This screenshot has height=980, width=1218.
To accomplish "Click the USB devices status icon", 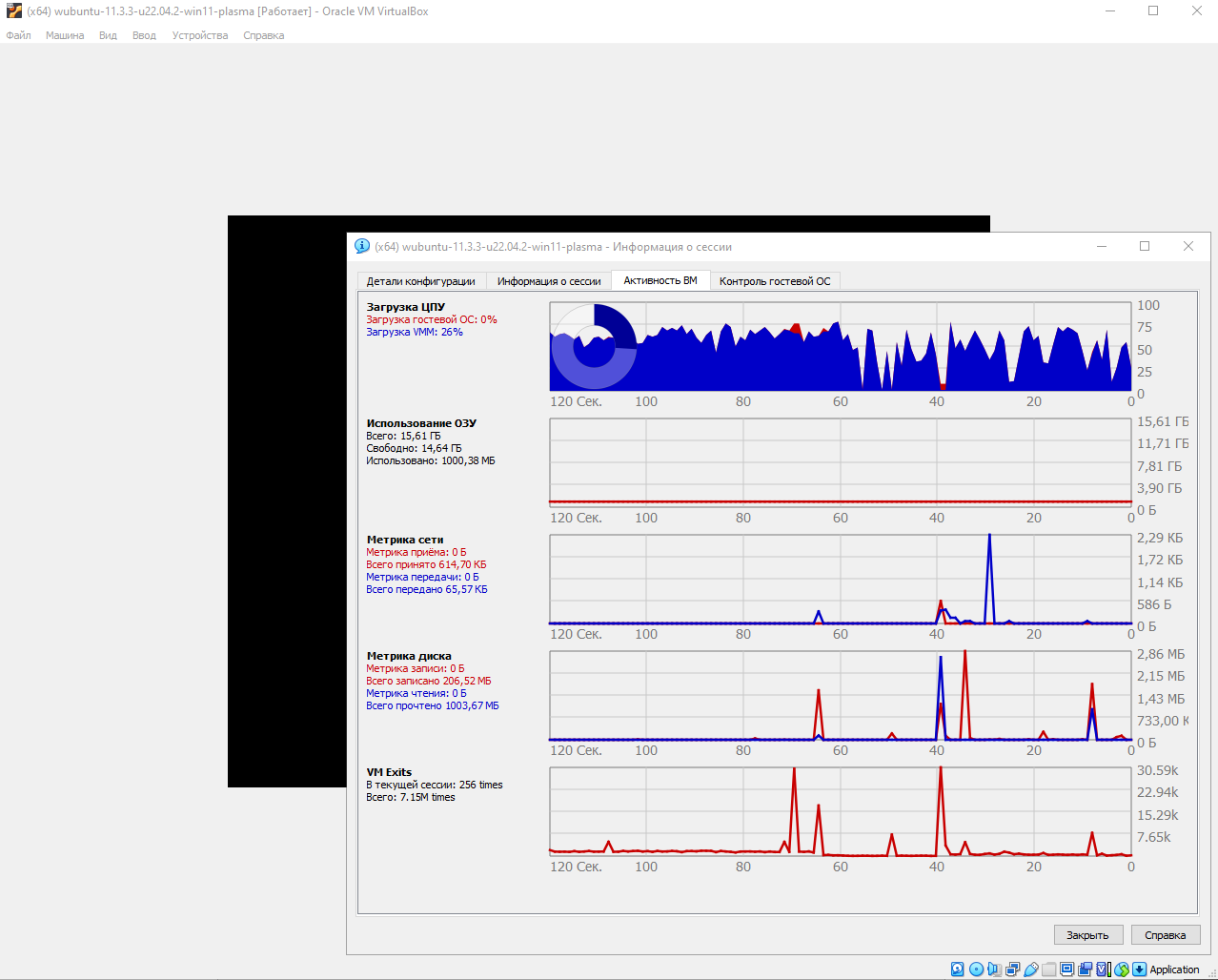I will [1031, 970].
